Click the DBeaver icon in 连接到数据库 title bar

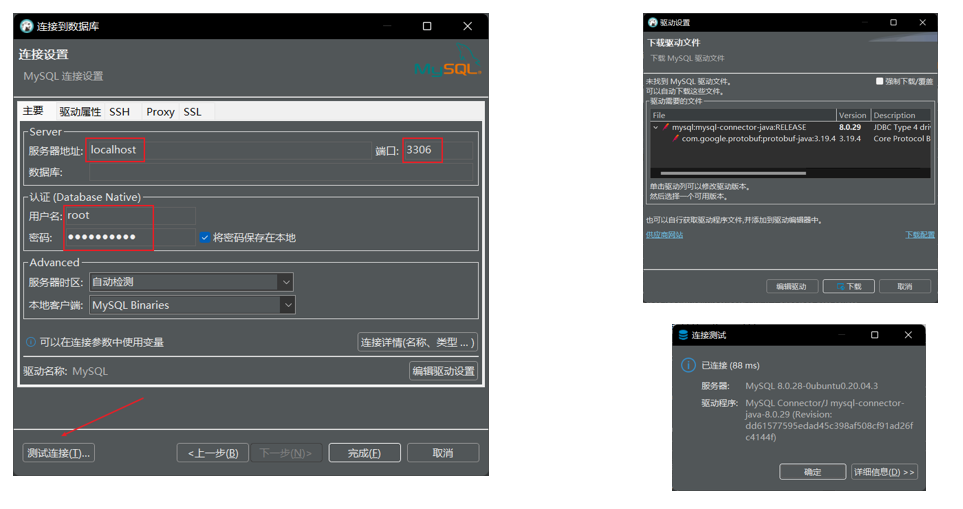click(26, 26)
